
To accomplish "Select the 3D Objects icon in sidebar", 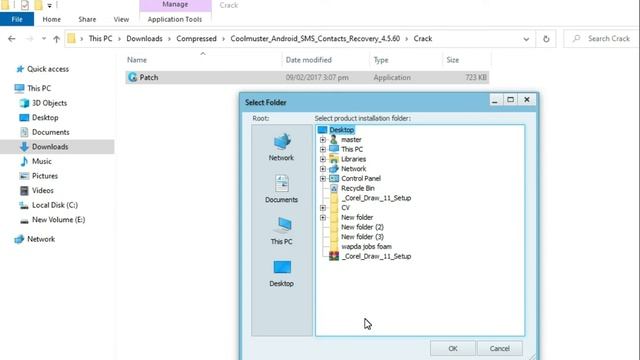I will point(24,103).
